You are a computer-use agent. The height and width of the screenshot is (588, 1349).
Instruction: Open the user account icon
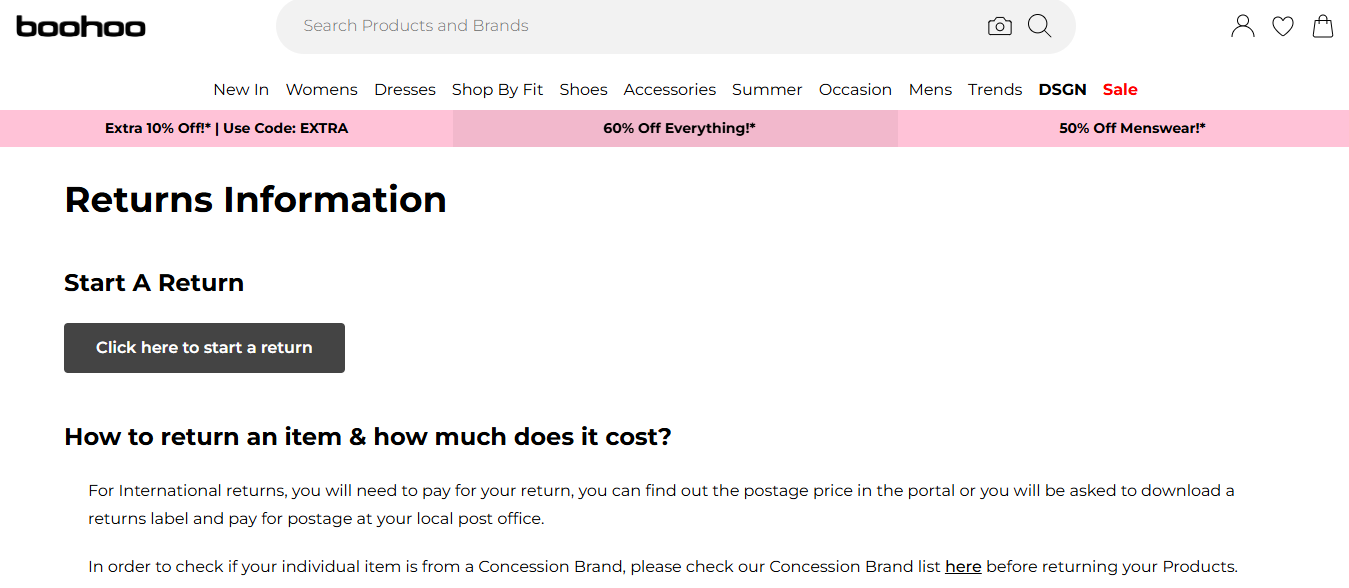(1242, 26)
